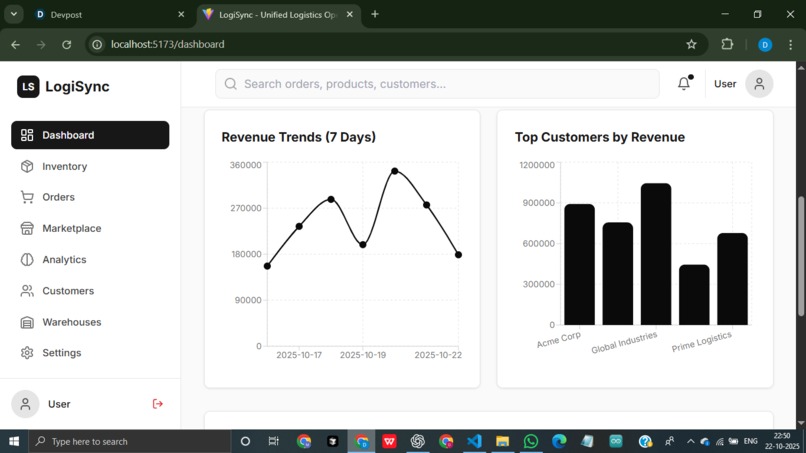806x453 pixels.
Task: Expand the tab search dropdown arrow
Action: [14, 14]
